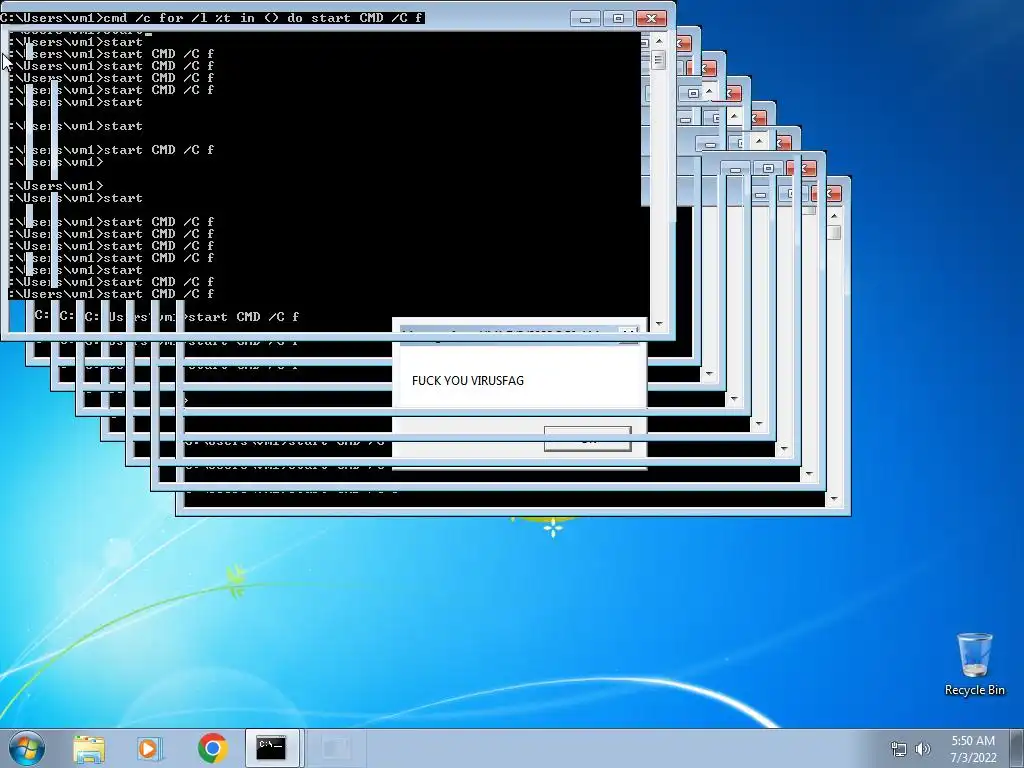Click the network status tray icon

pyautogui.click(x=899, y=749)
